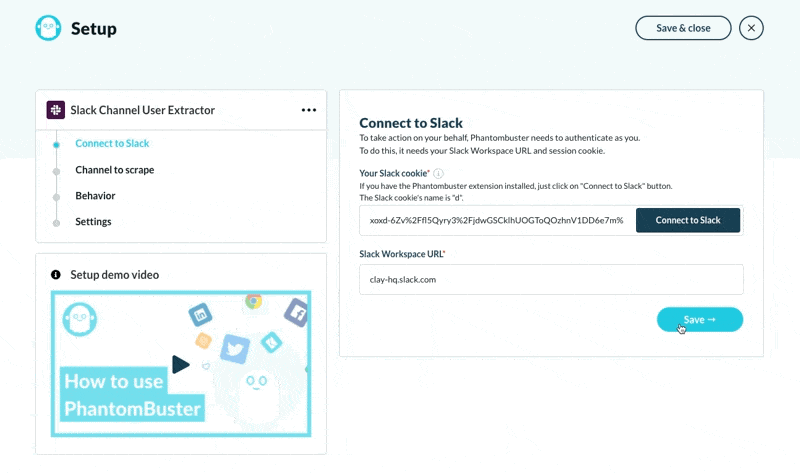Click the Slack icon next to Slack Channel User Extractor
Image resolution: width=800 pixels, height=473 pixels.
click(56, 110)
